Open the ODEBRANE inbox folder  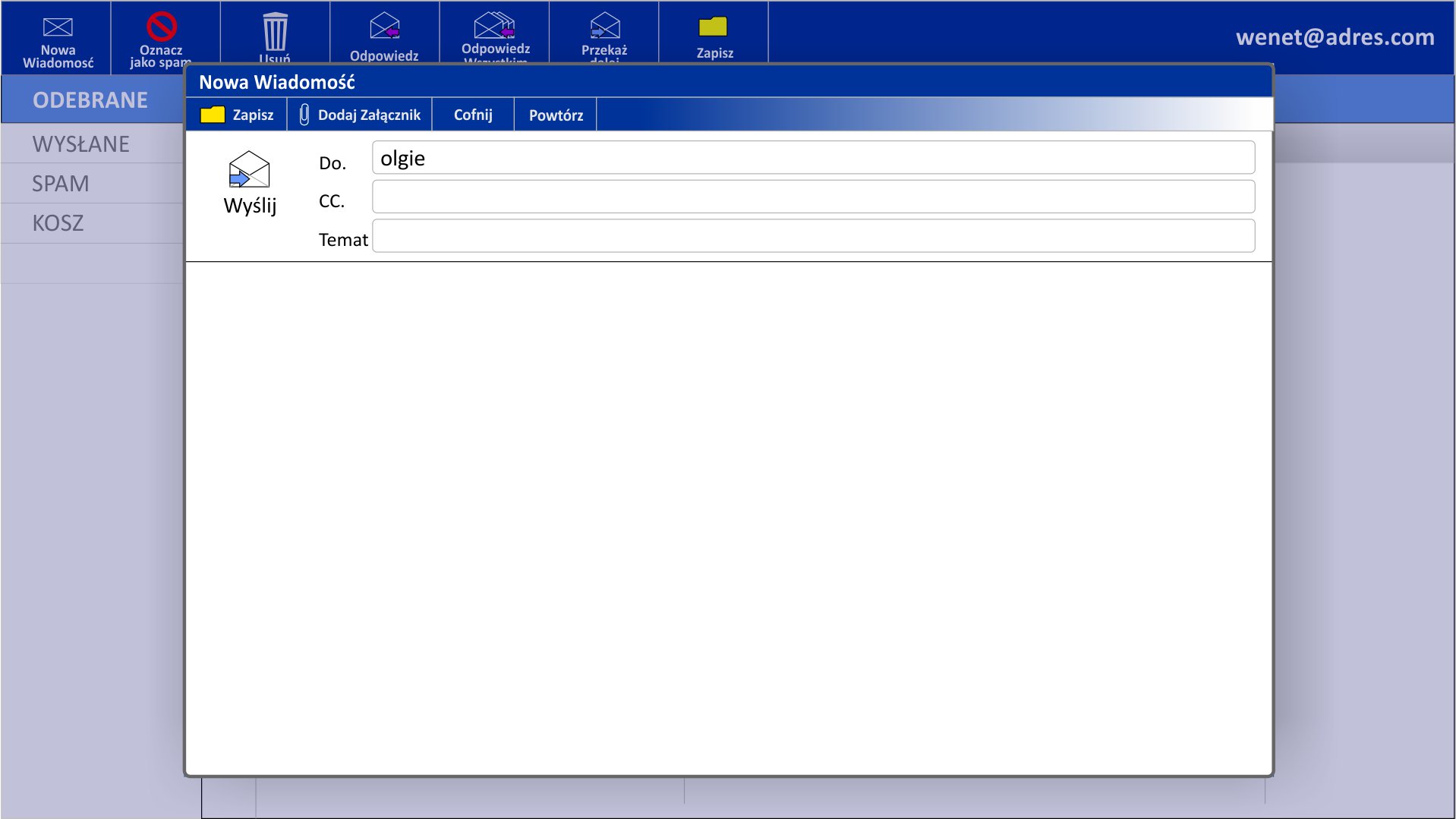coord(92,99)
